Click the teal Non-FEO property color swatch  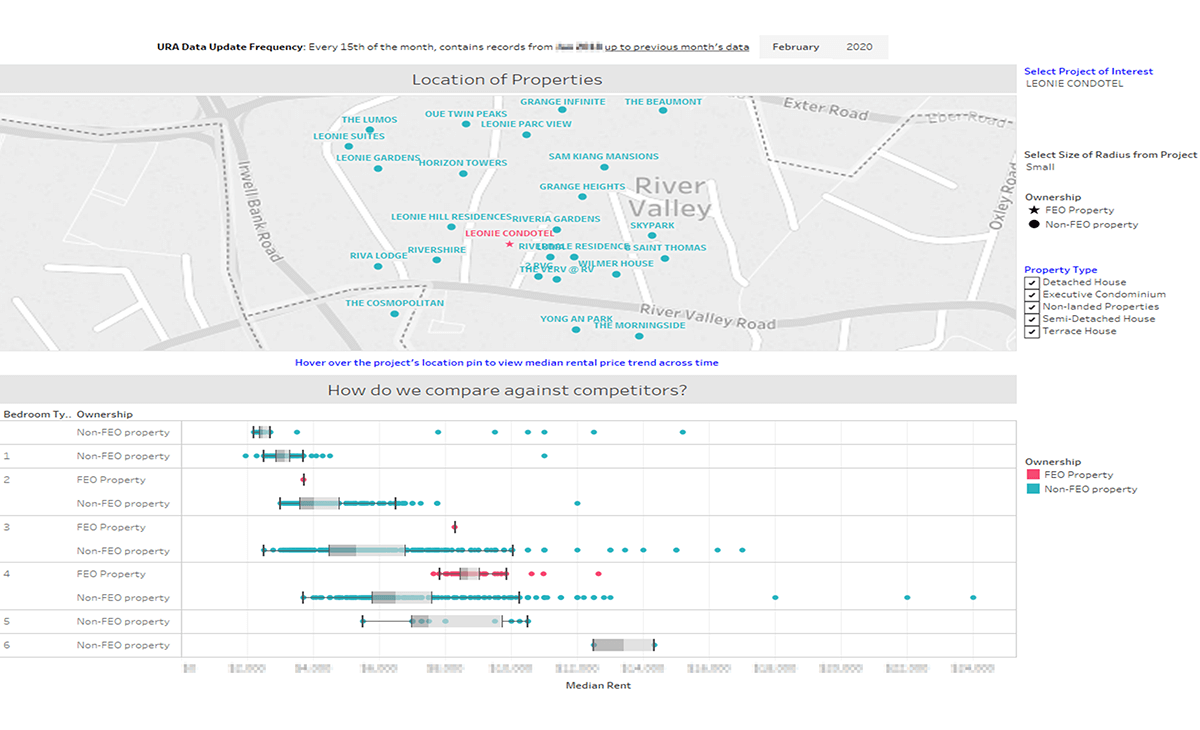point(1034,489)
